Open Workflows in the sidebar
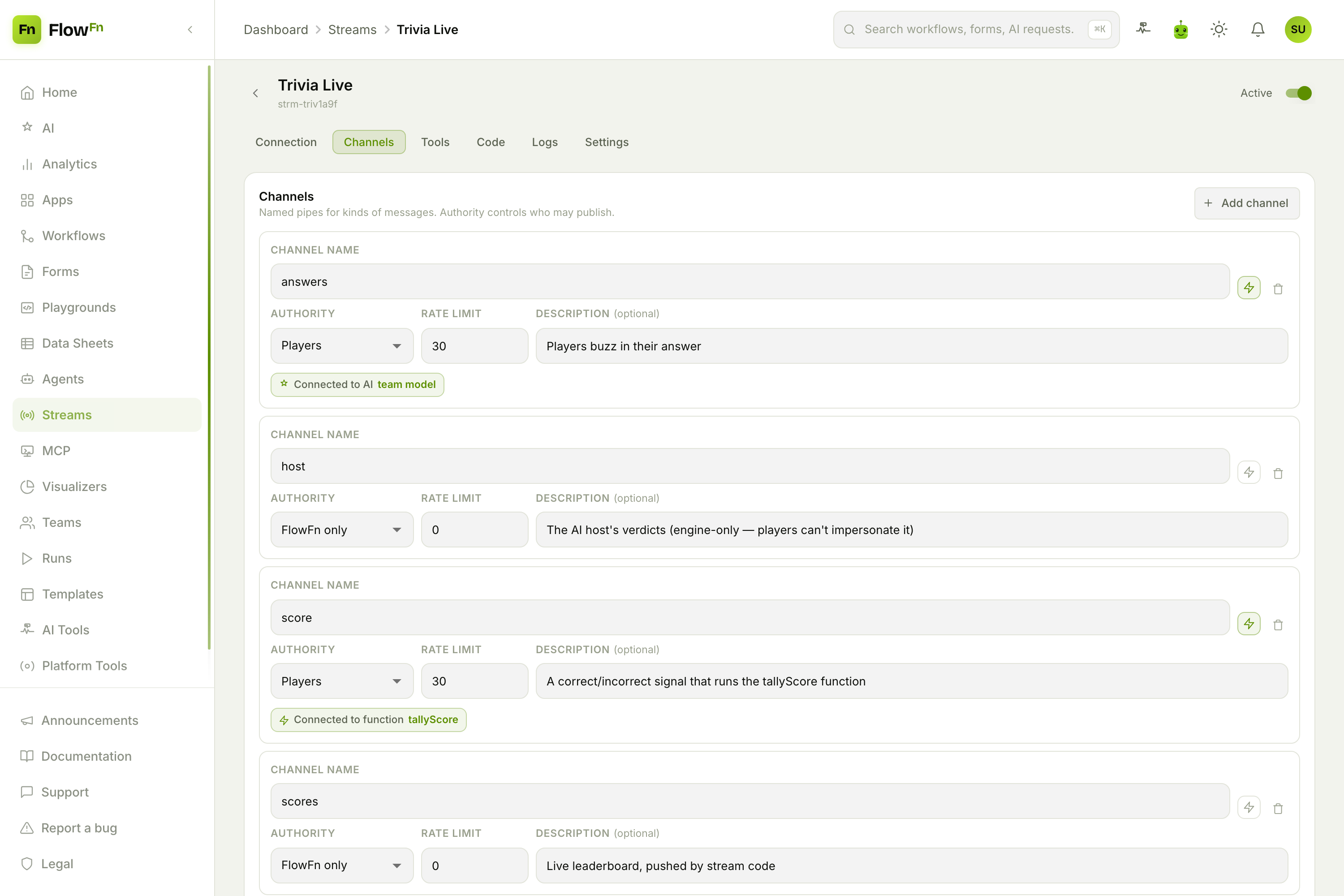1344x896 pixels. click(107, 236)
